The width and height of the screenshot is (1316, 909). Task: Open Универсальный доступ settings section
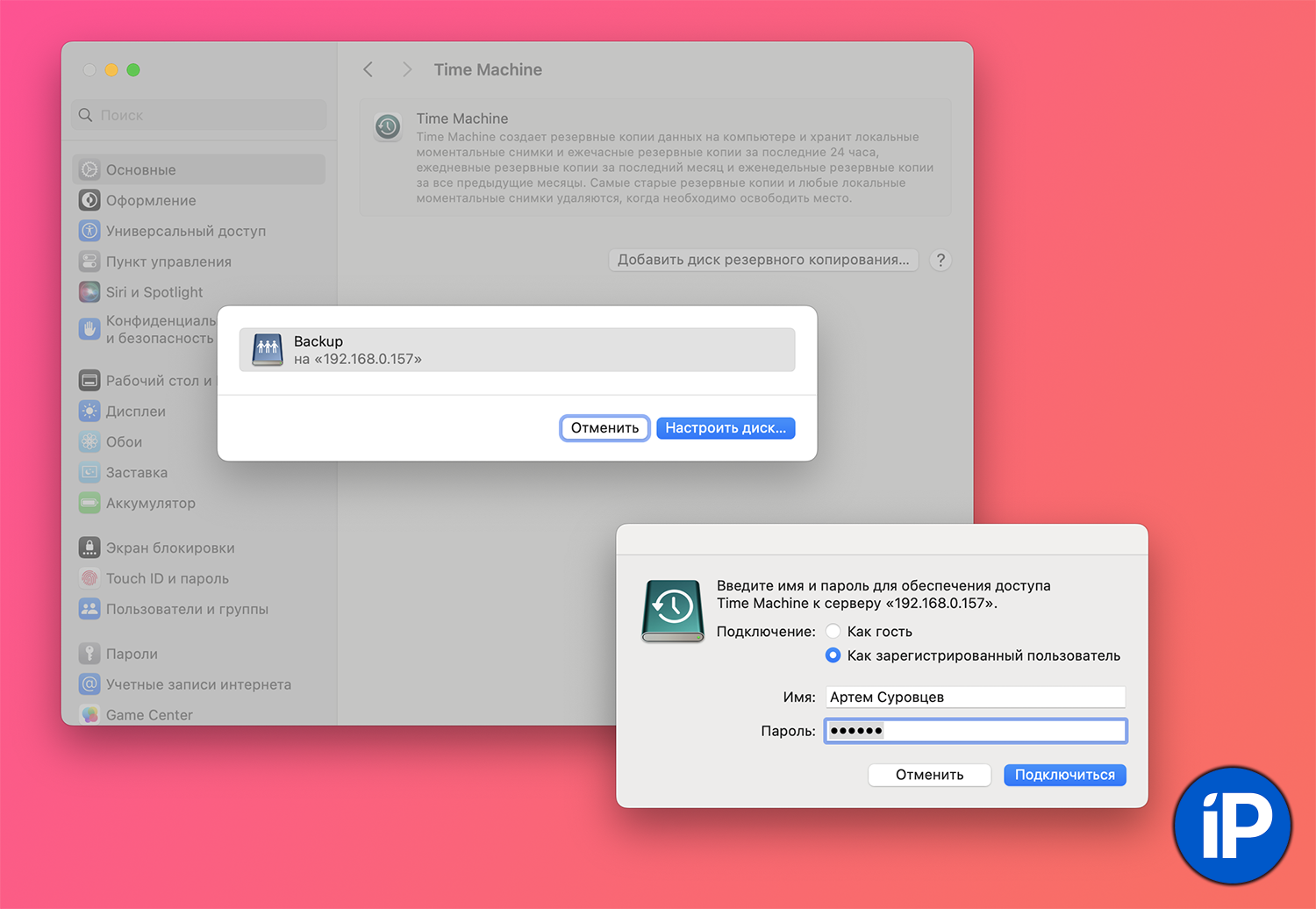coord(199,231)
